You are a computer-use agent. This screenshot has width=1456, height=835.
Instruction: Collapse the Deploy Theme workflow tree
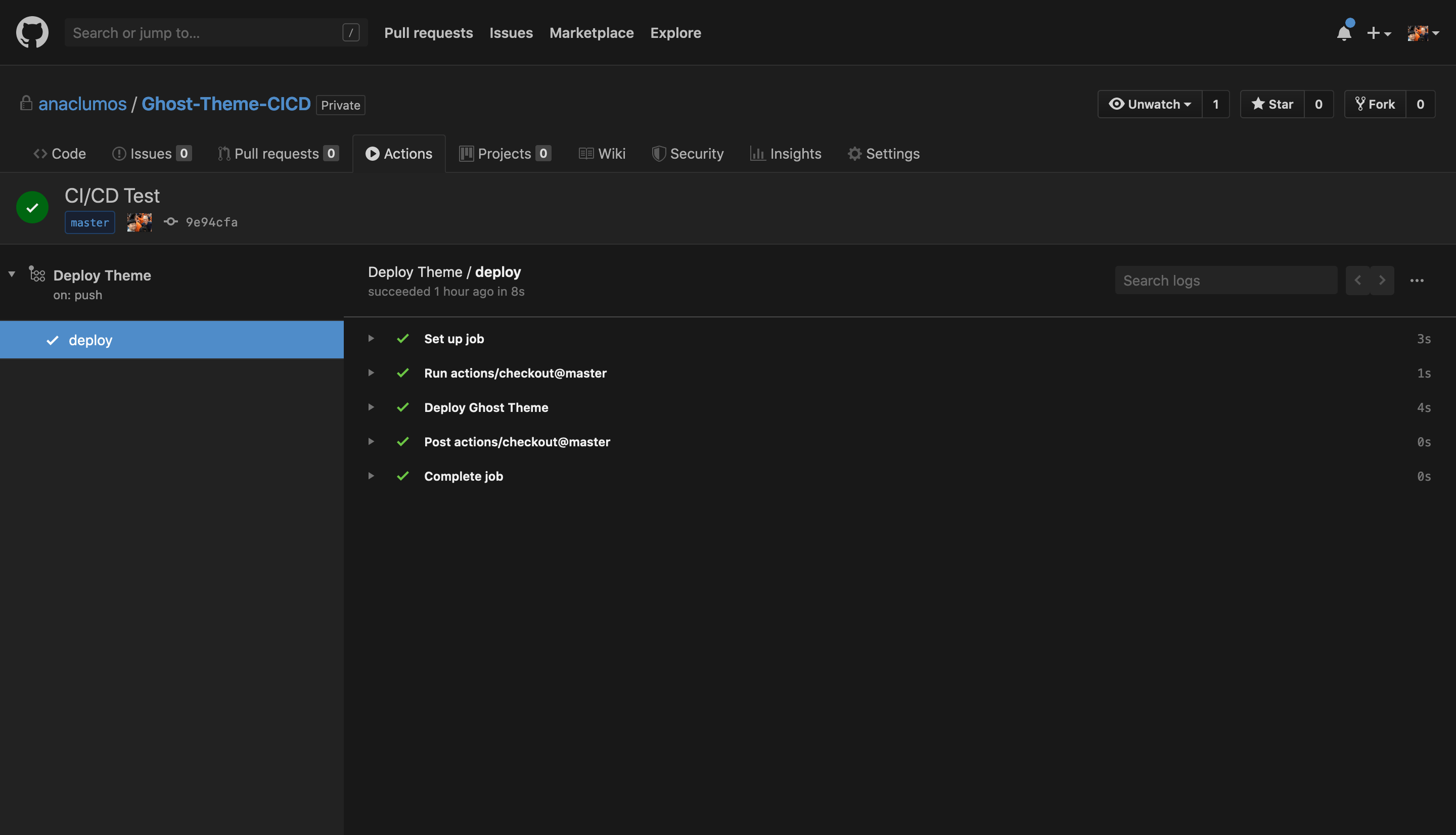coord(12,274)
